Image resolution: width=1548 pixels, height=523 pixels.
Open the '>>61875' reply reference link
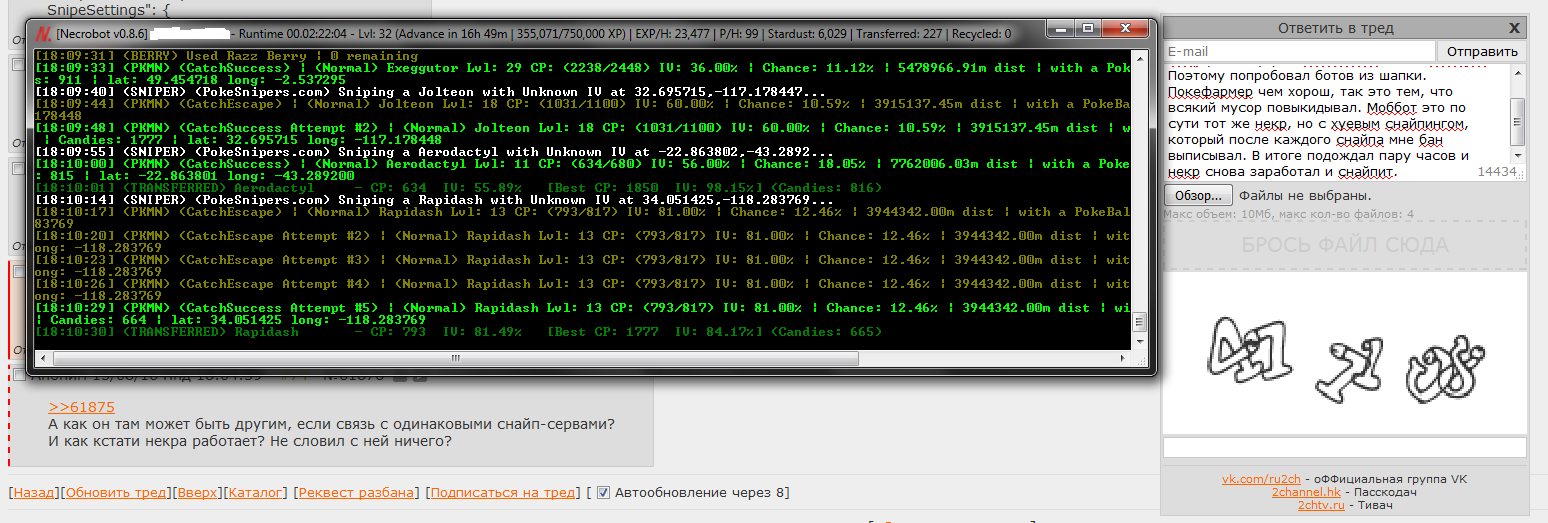pos(82,407)
